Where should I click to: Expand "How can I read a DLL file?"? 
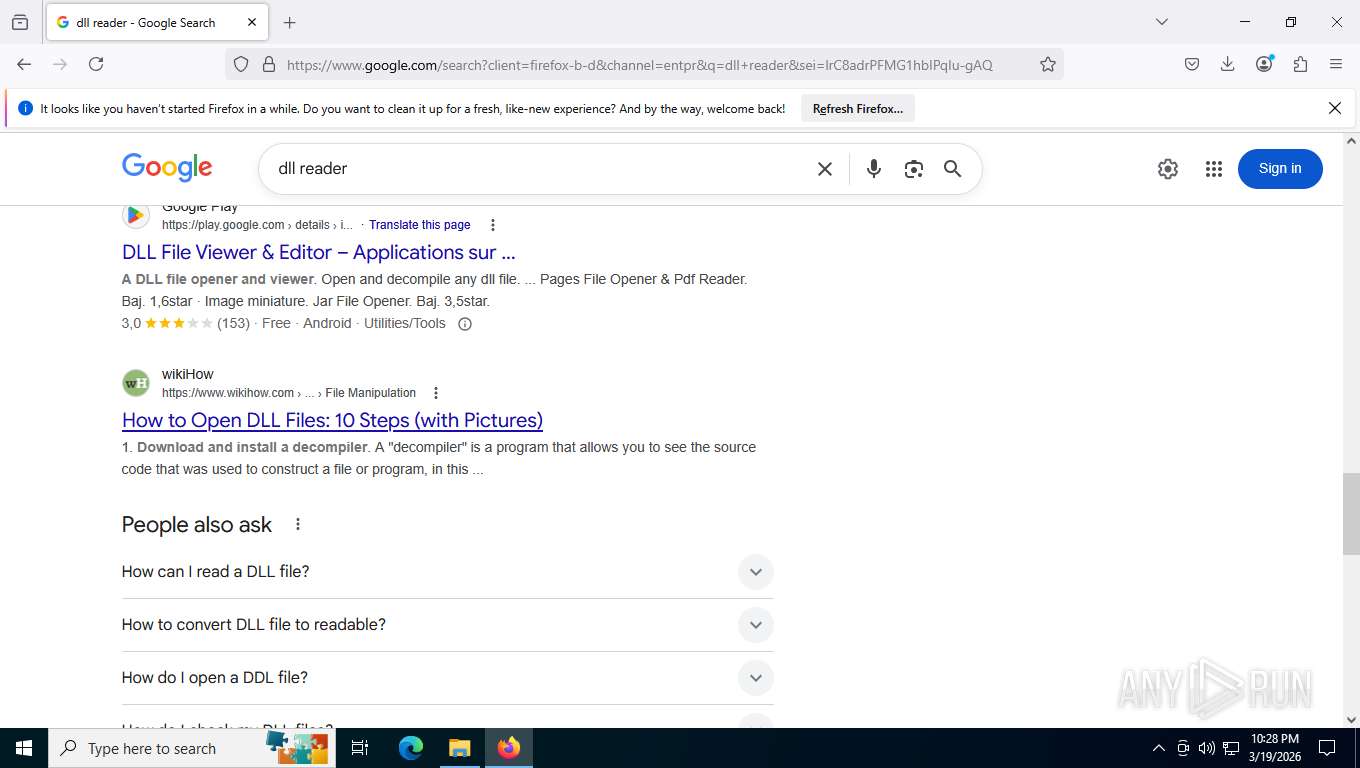pos(447,572)
